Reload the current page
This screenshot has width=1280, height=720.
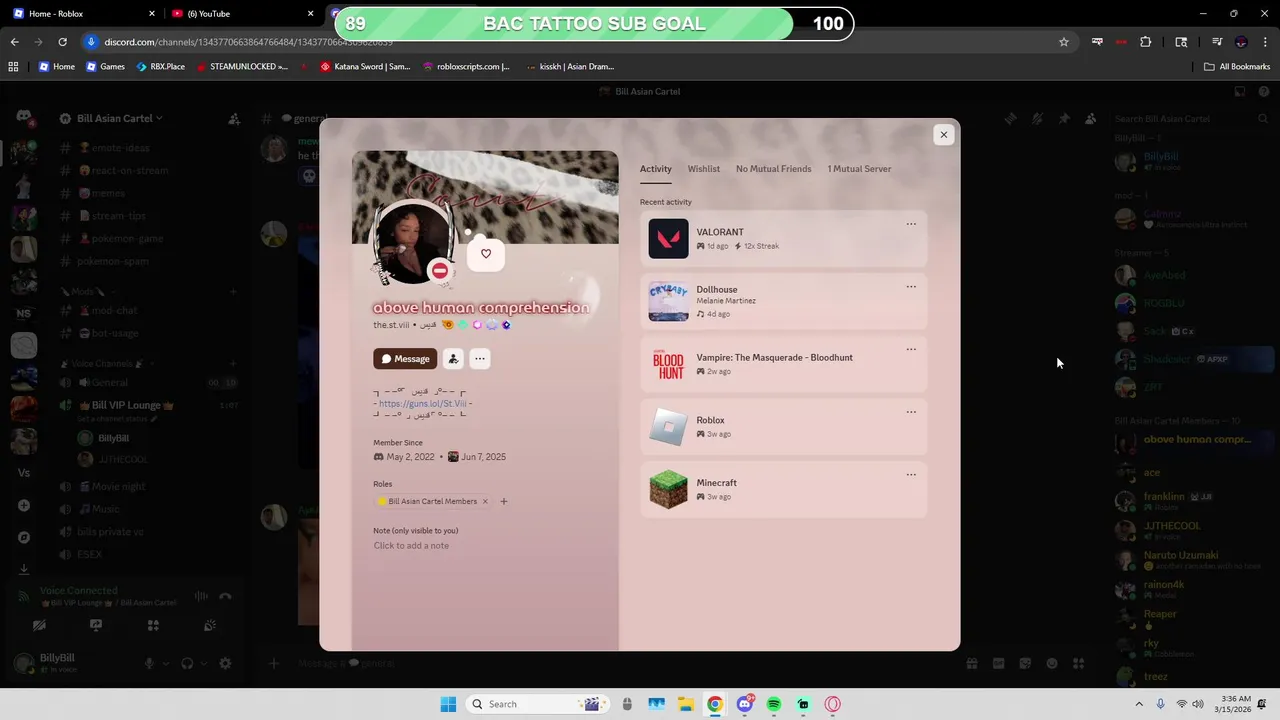click(x=62, y=42)
